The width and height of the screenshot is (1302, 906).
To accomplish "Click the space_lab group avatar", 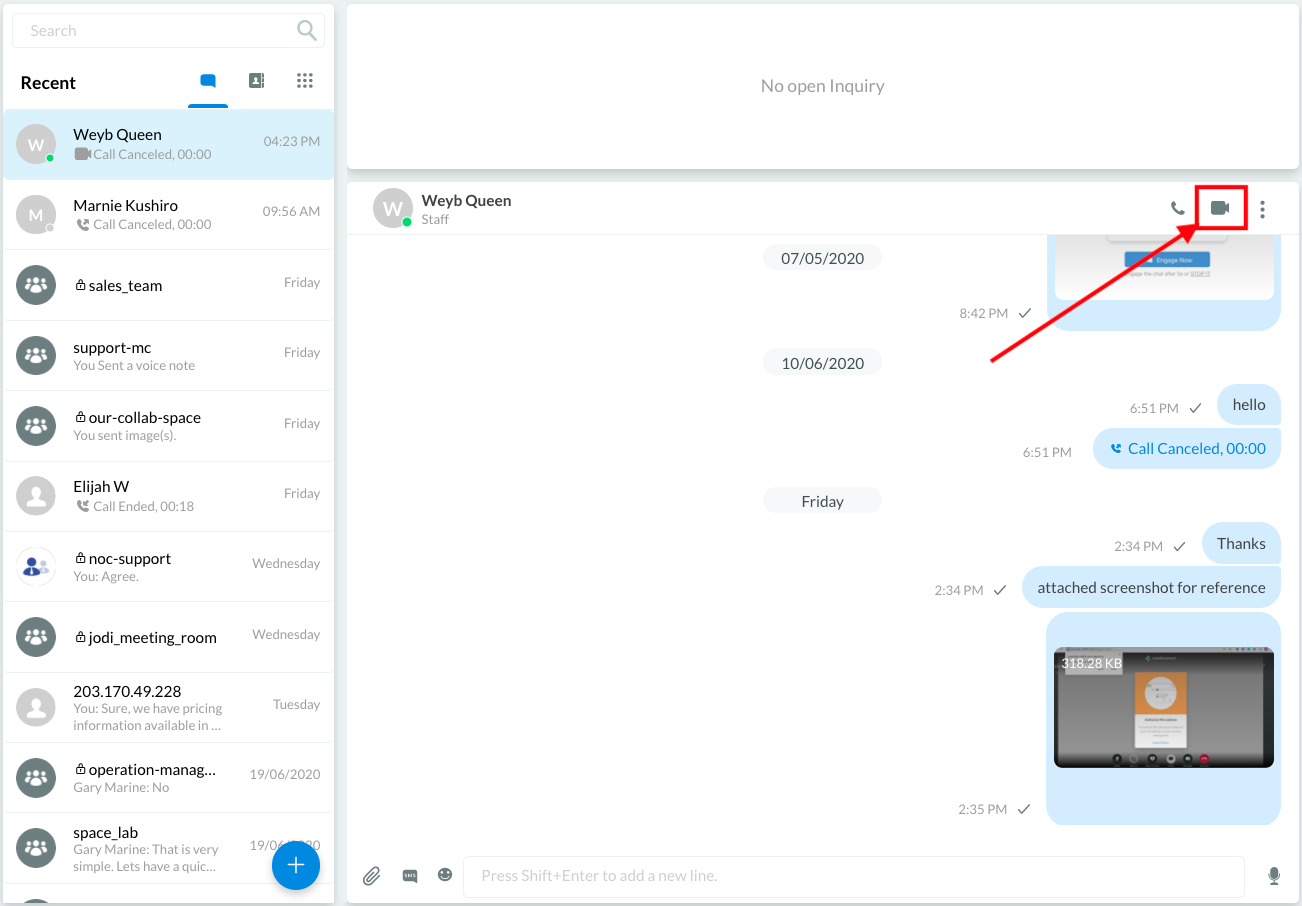I will point(36,848).
